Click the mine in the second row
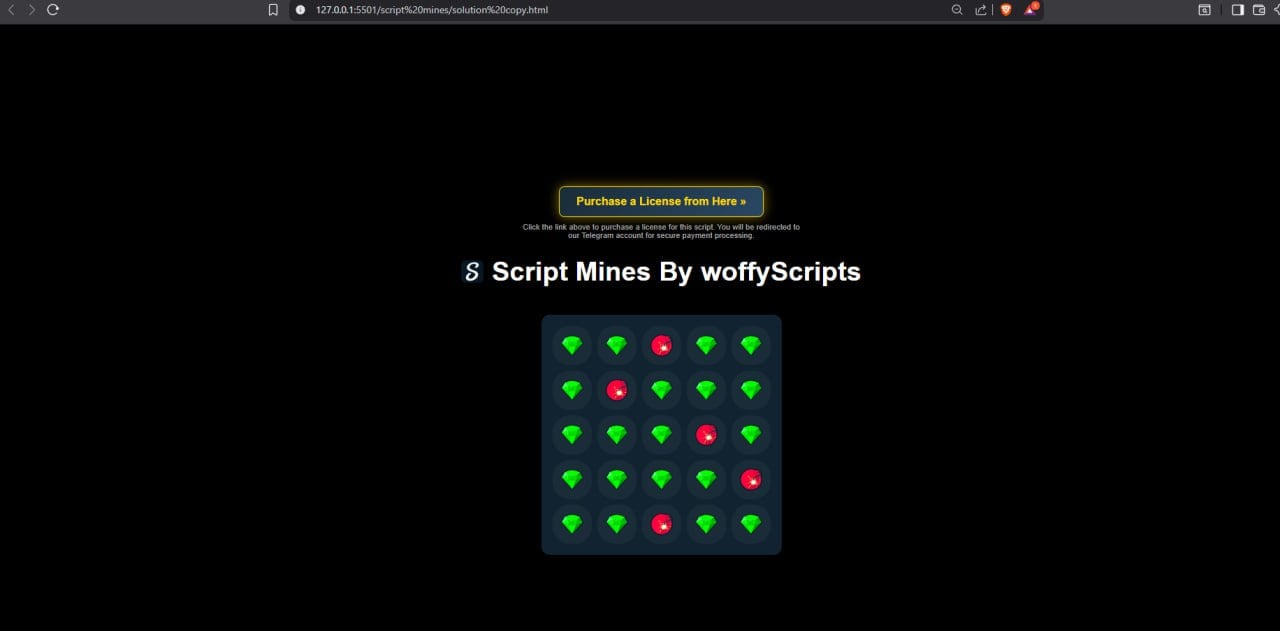1280x631 pixels. tap(616, 390)
